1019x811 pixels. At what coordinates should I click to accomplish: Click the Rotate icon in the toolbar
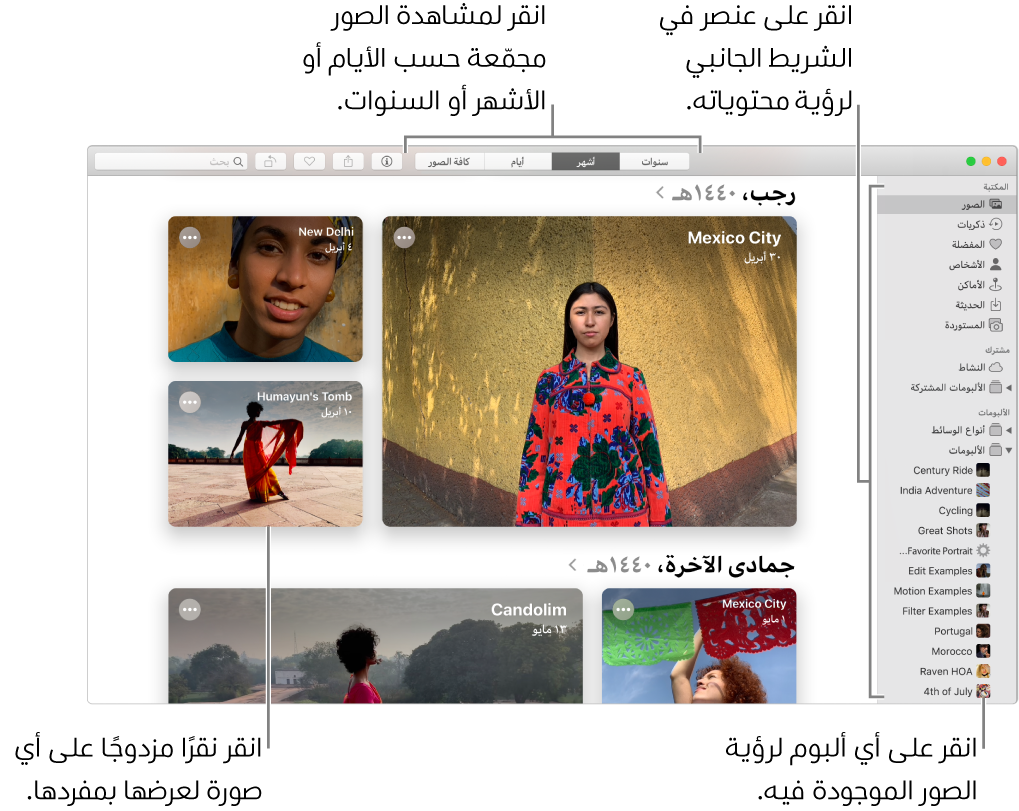coord(270,160)
